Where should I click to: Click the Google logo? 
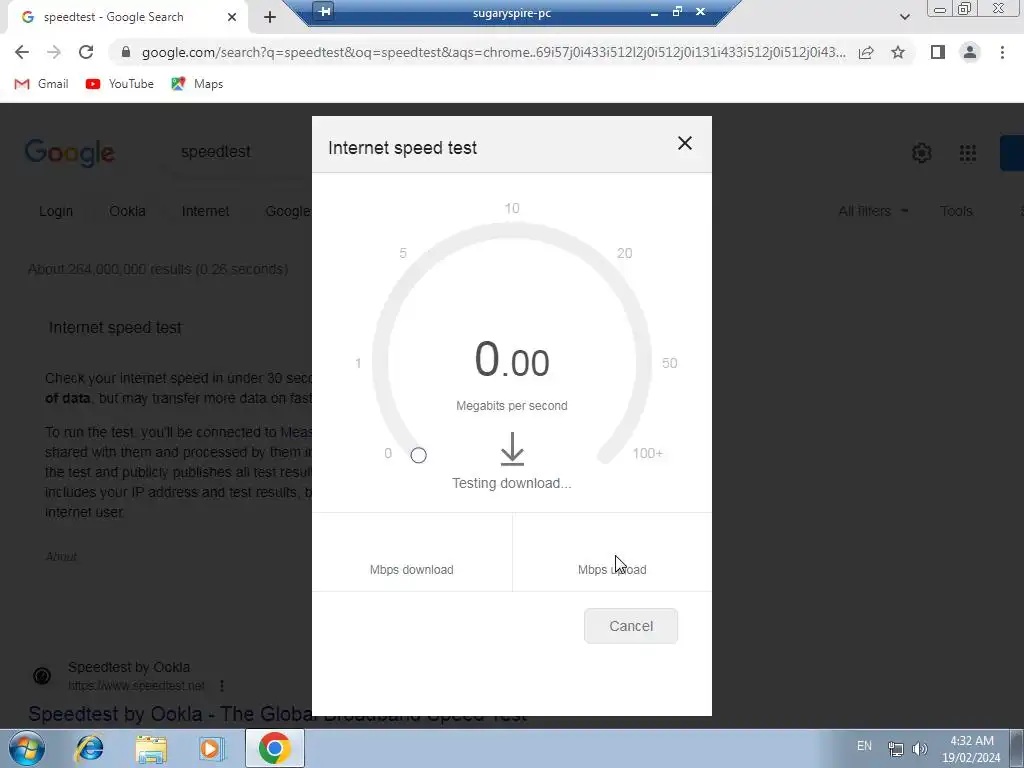[x=70, y=153]
